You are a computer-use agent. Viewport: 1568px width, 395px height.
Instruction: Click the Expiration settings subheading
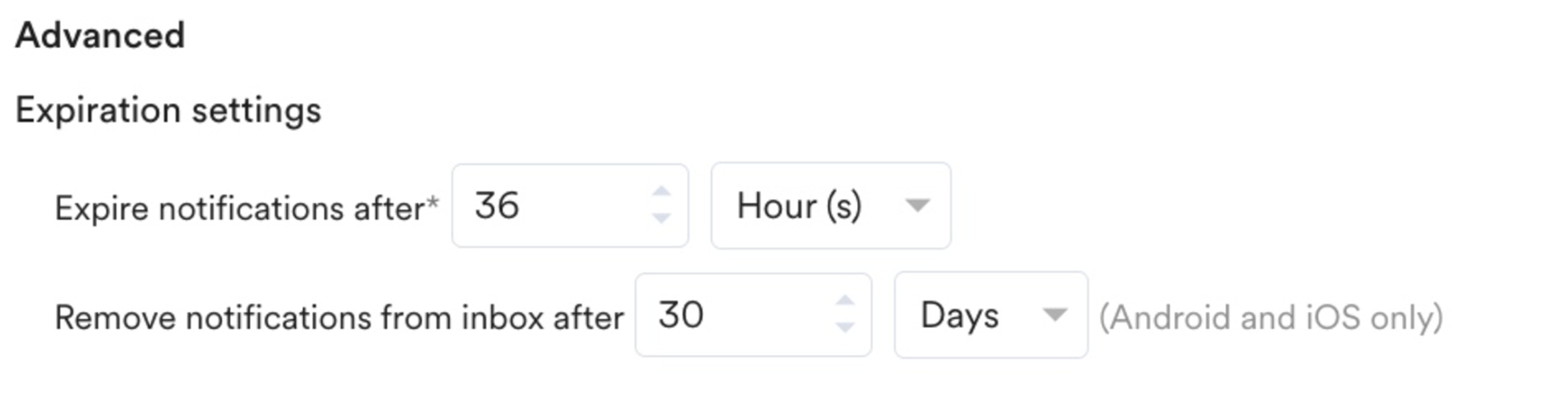[168, 111]
